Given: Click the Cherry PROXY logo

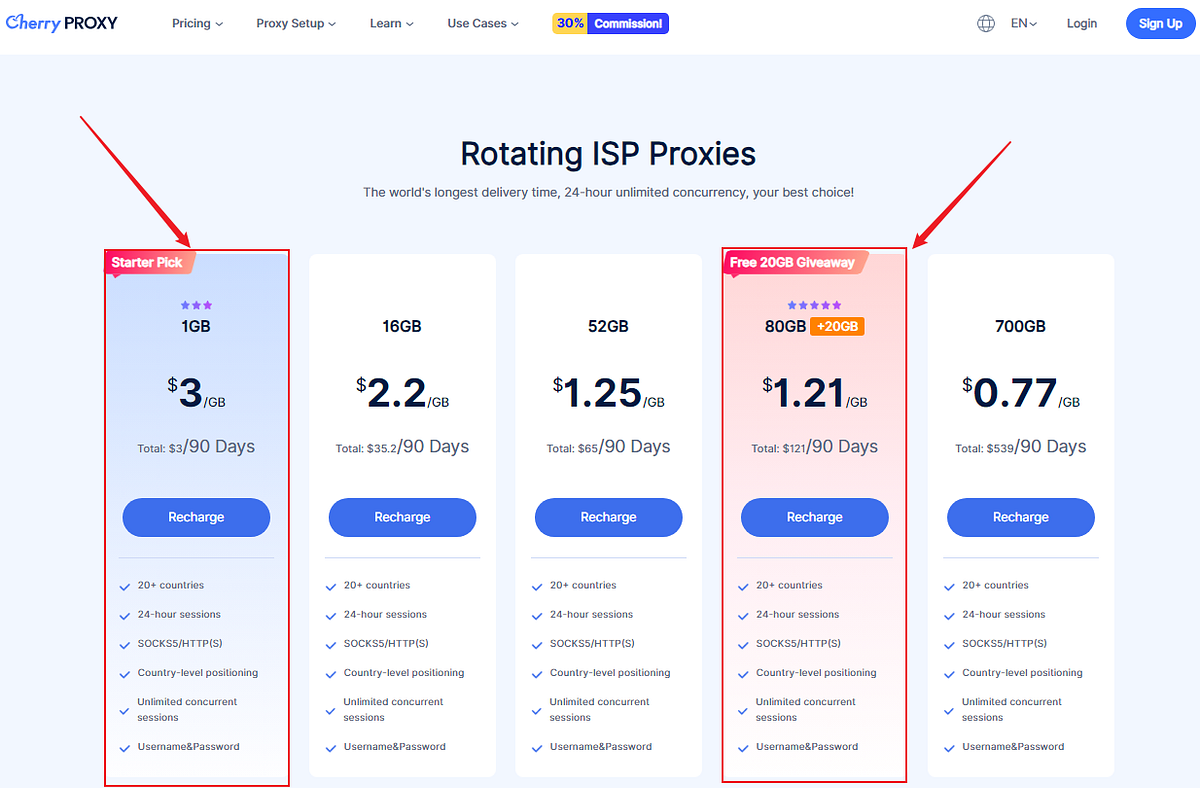Looking at the screenshot, I should (61, 22).
